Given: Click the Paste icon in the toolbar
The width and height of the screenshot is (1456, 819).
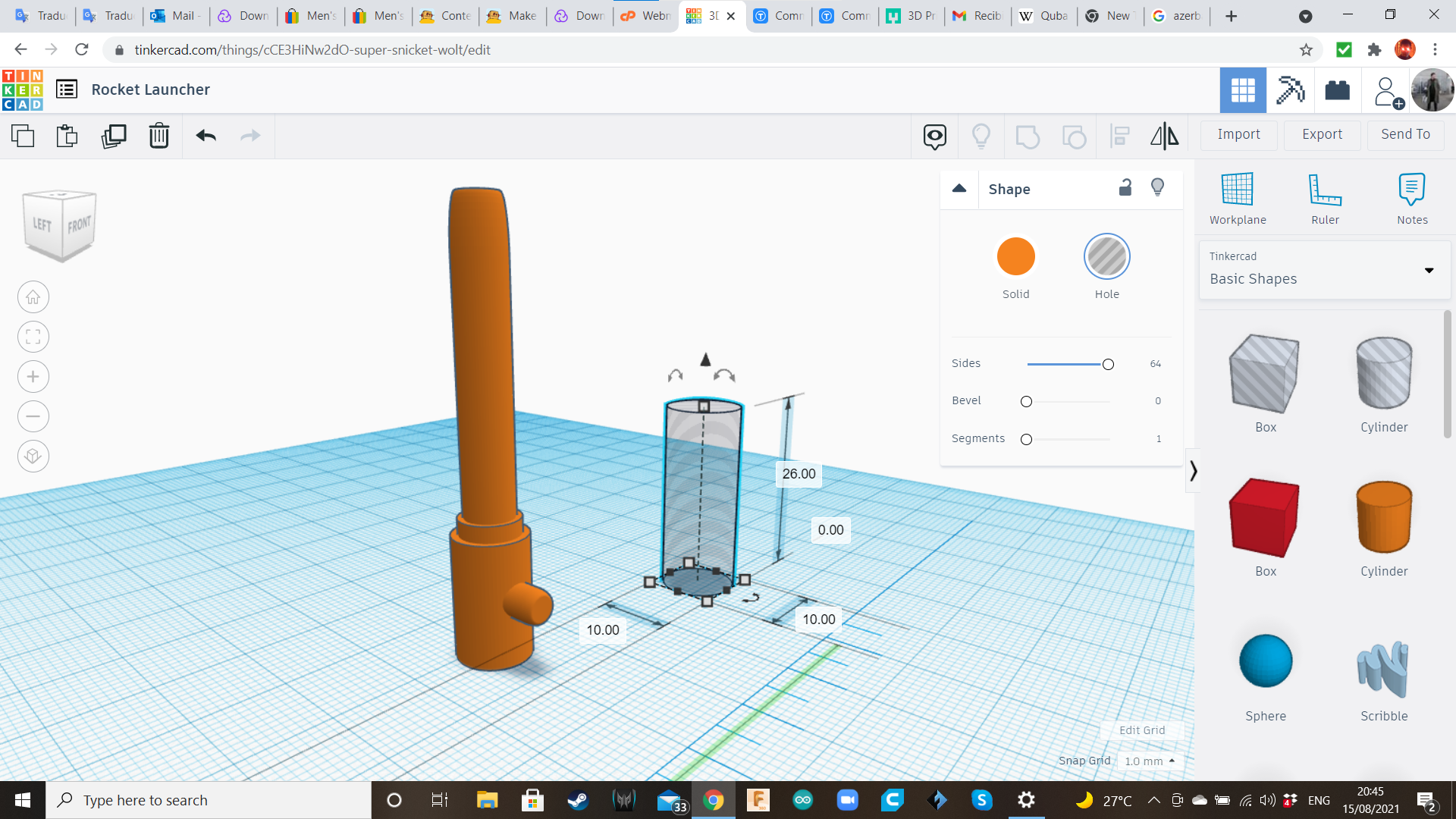Looking at the screenshot, I should [67, 136].
